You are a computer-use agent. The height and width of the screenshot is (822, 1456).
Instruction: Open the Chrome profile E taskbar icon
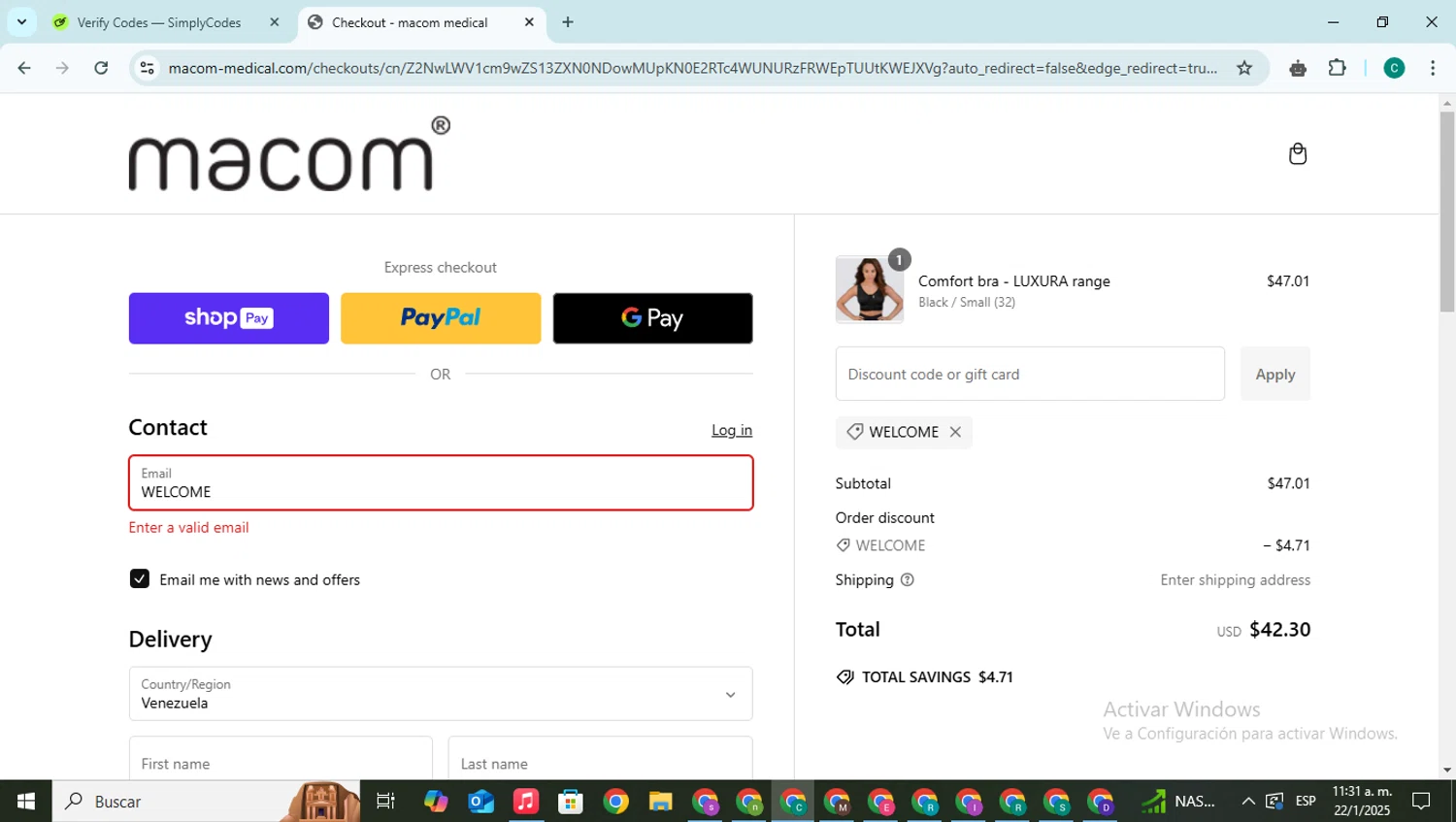coord(881,802)
